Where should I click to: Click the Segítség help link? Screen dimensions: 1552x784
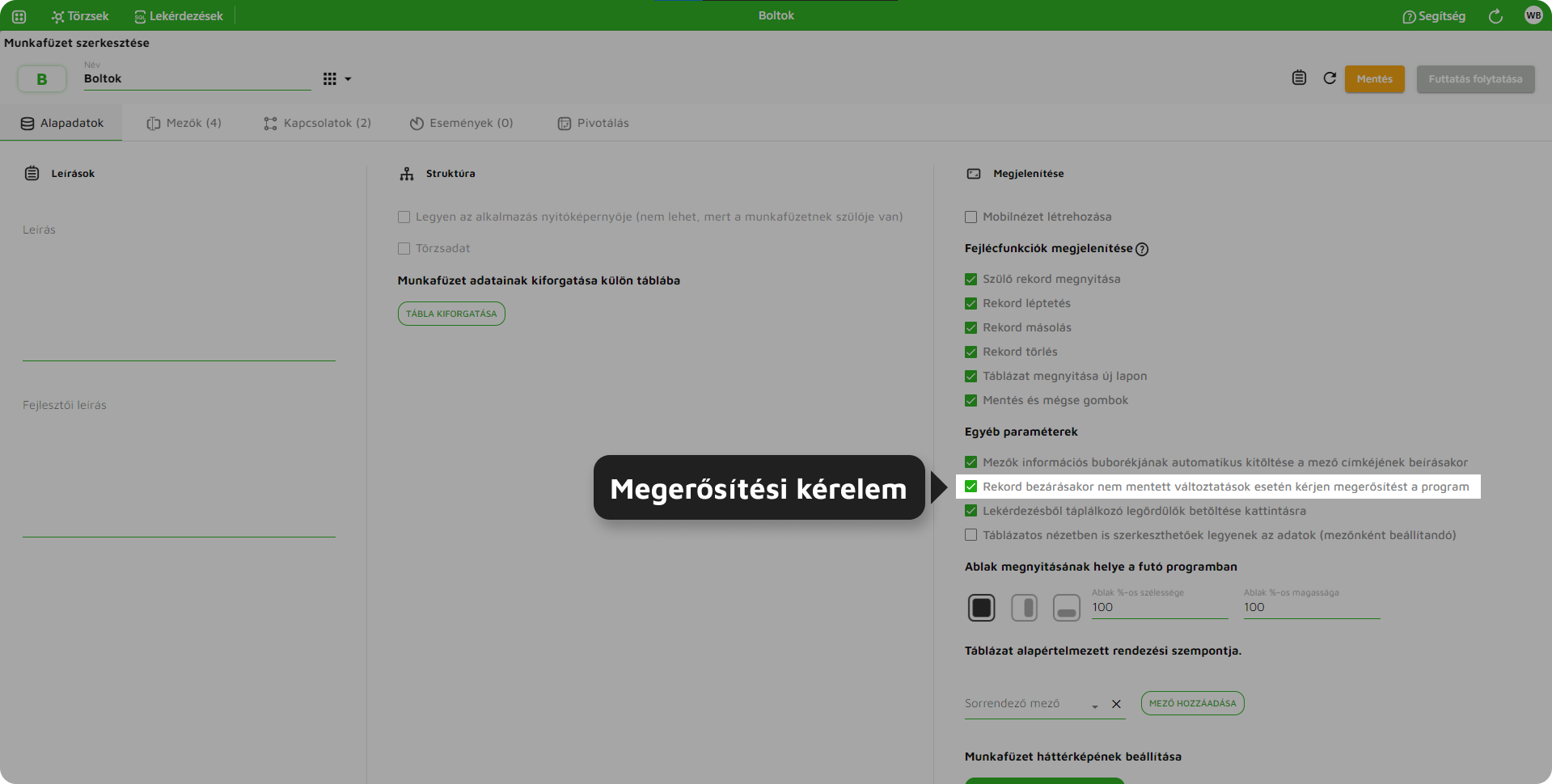(1434, 16)
